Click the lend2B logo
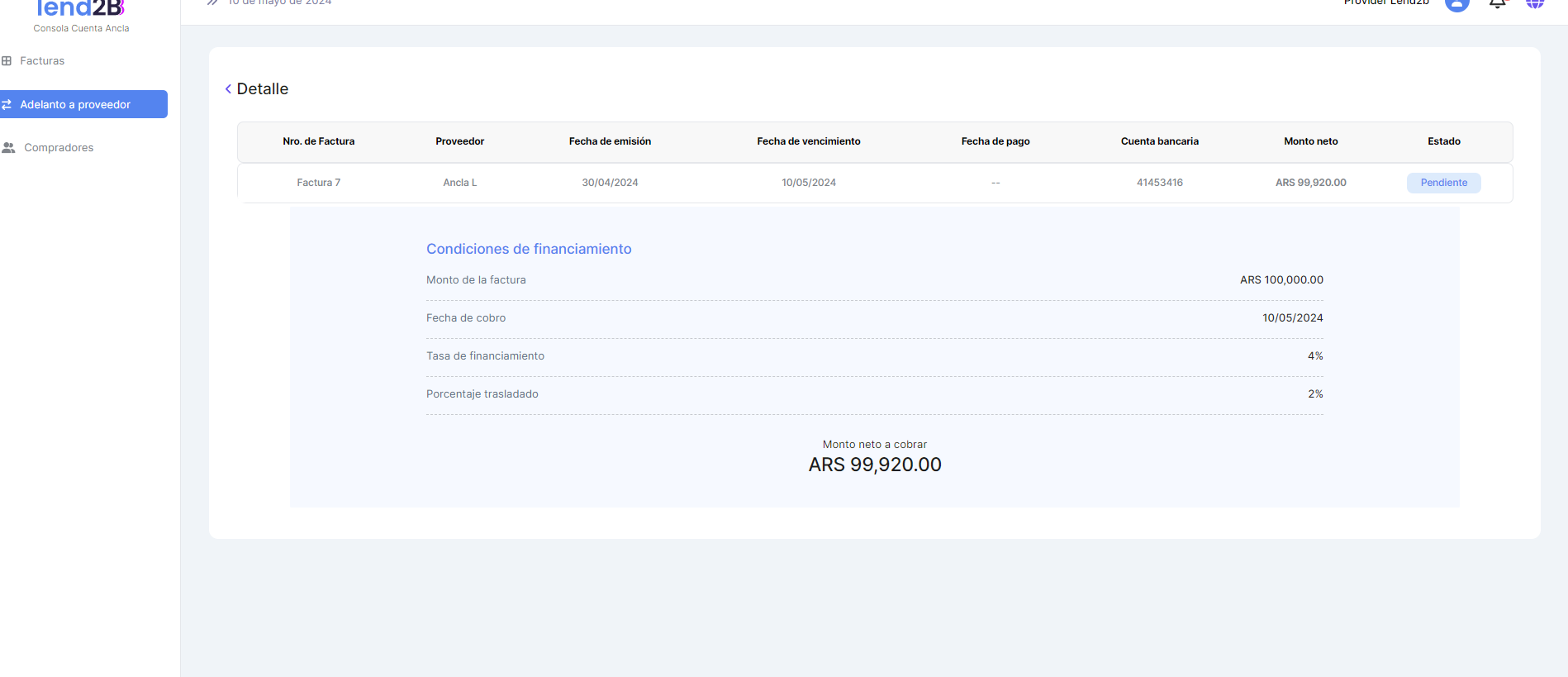Image resolution: width=1568 pixels, height=677 pixels. point(81,10)
